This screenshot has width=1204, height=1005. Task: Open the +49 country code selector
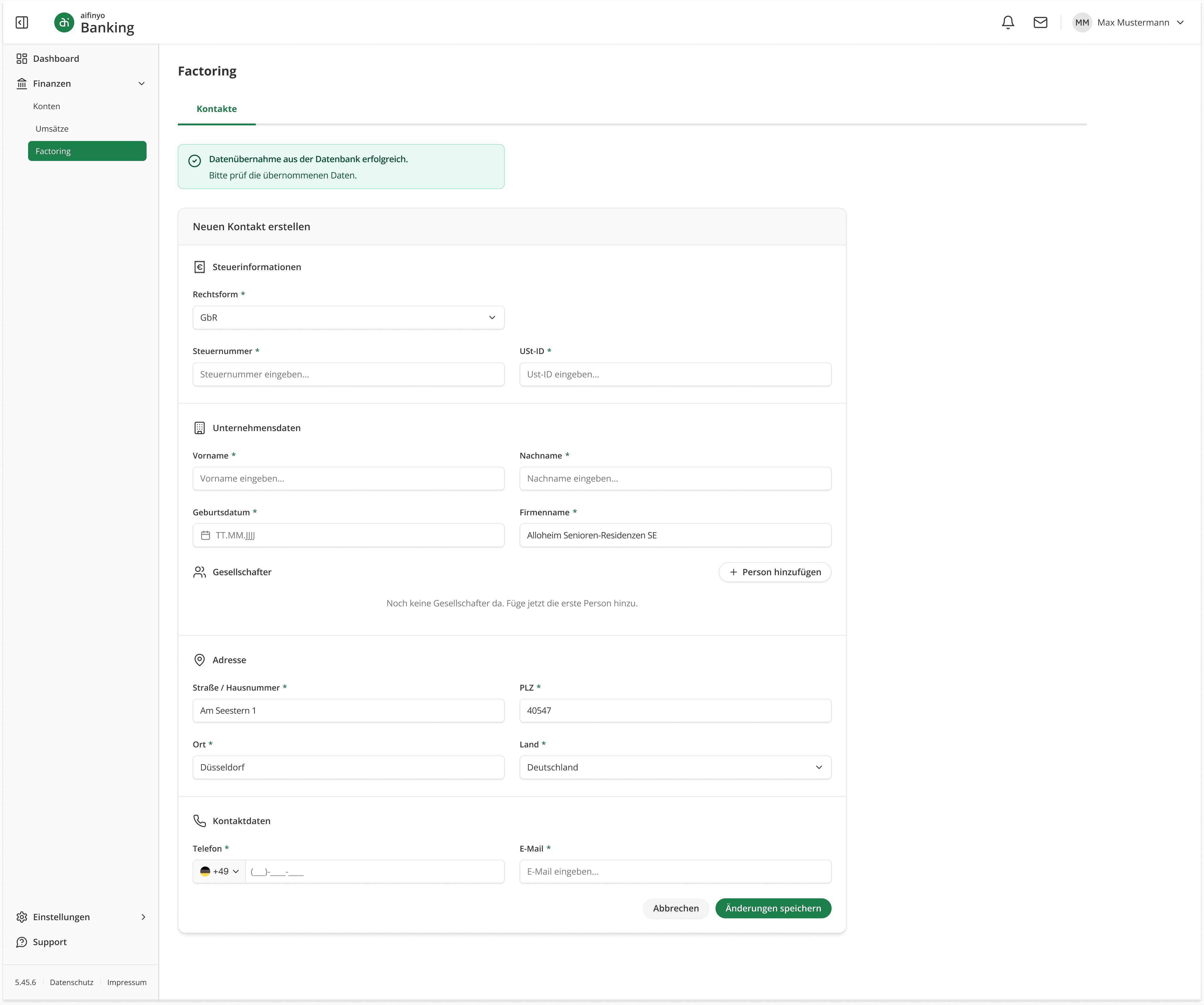[220, 871]
